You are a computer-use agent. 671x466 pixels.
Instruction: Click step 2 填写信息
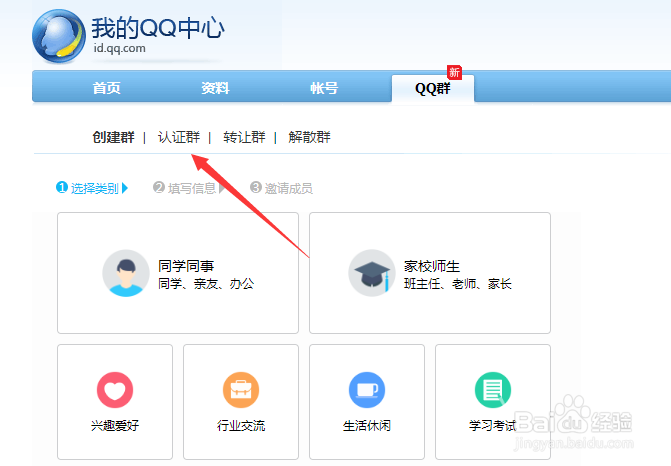189,188
